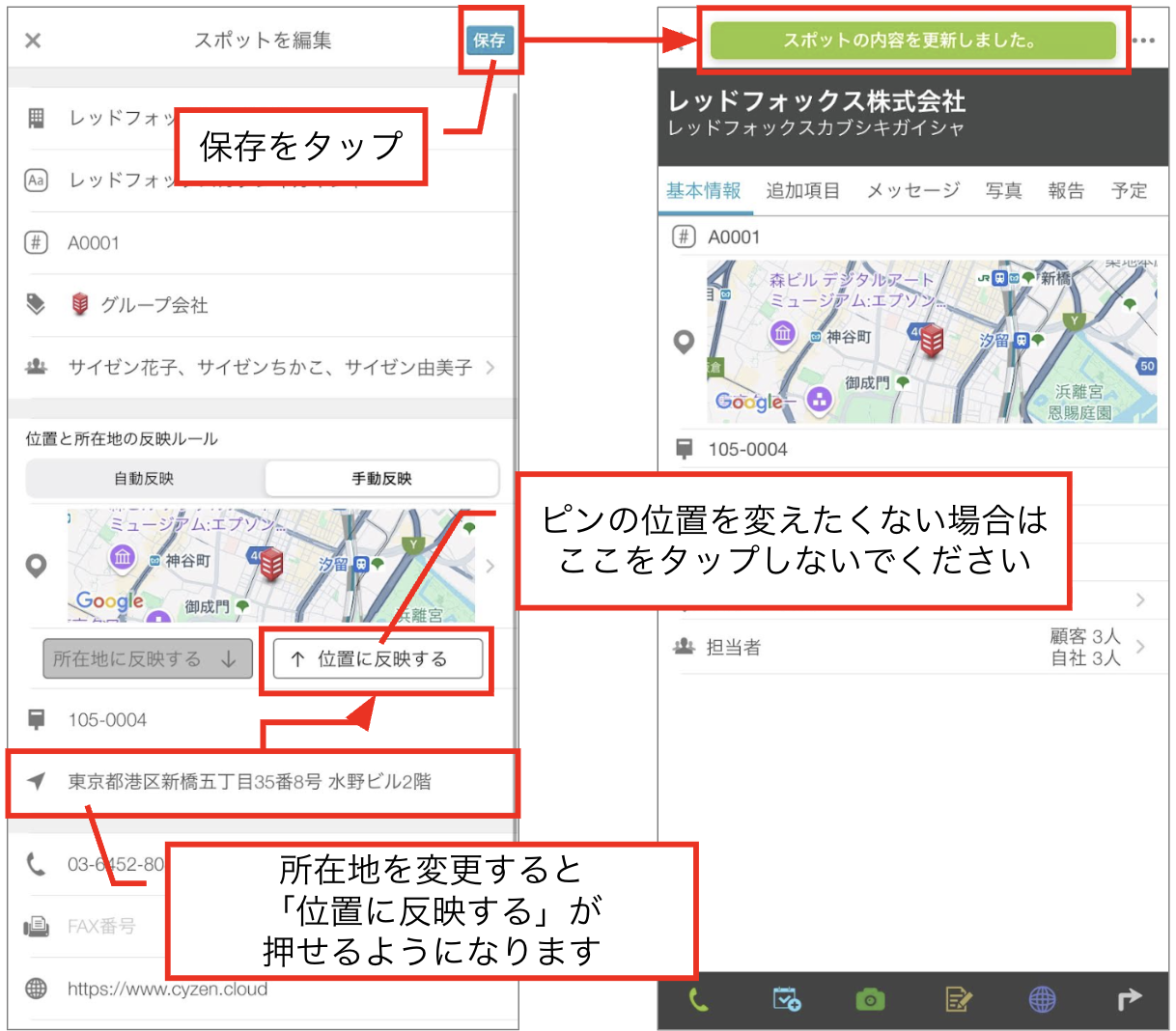The image size is (1176, 1031).
Task: Tap the red building marker on the editor map
Action: coord(272,564)
